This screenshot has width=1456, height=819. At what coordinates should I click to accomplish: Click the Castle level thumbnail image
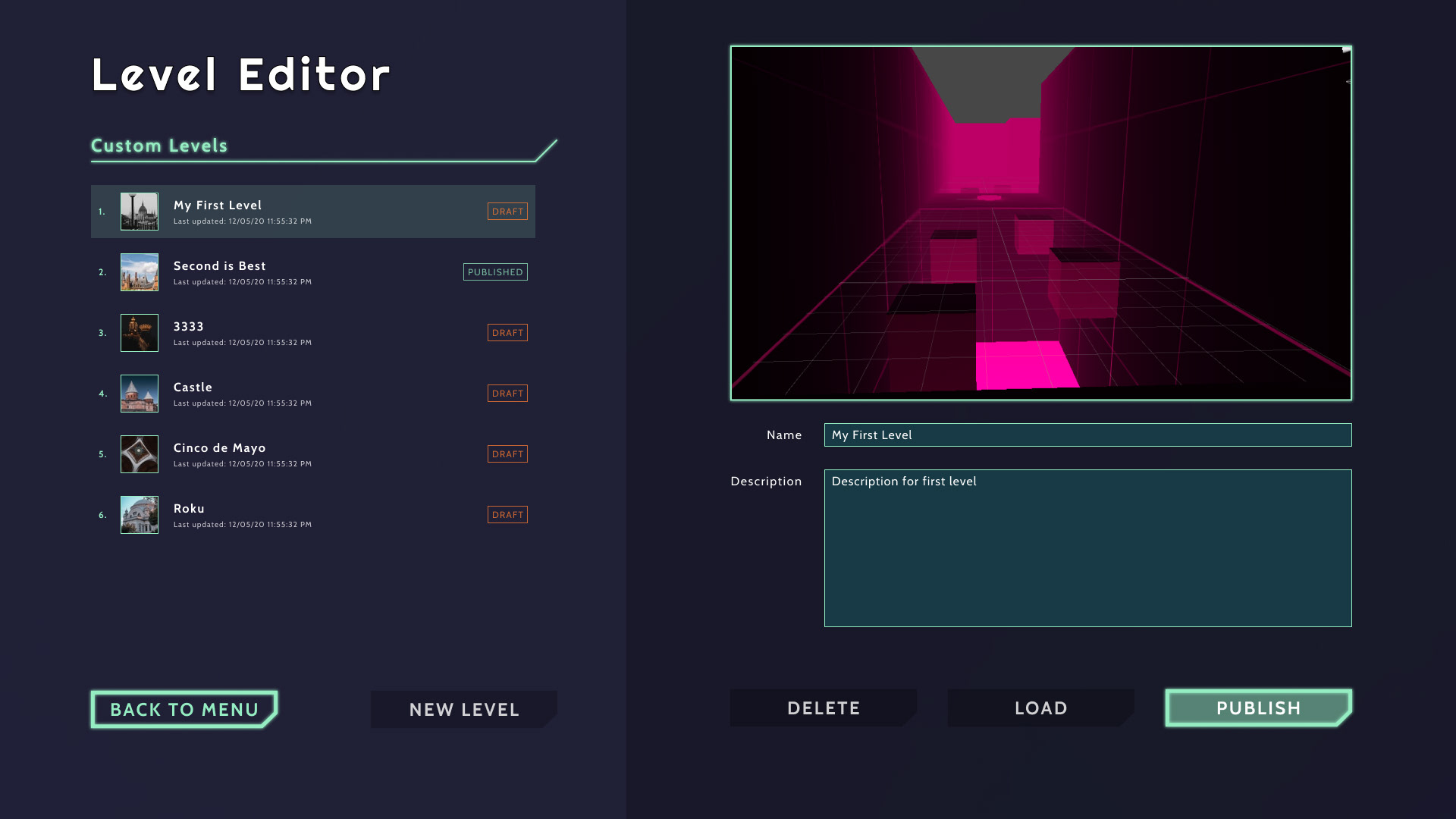[140, 394]
